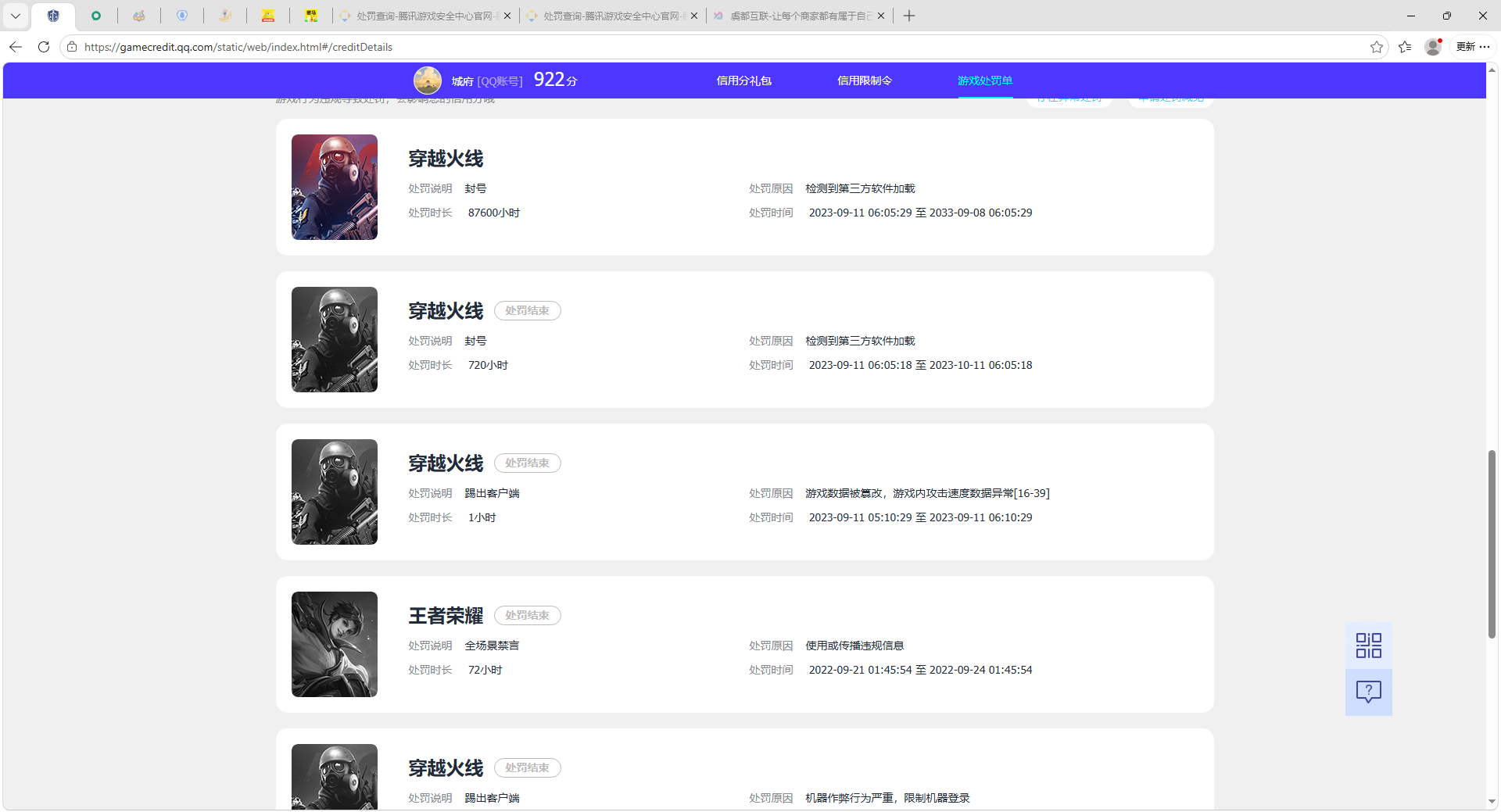Click 处罚结束 badge in the 机器作弊 card

[528, 767]
